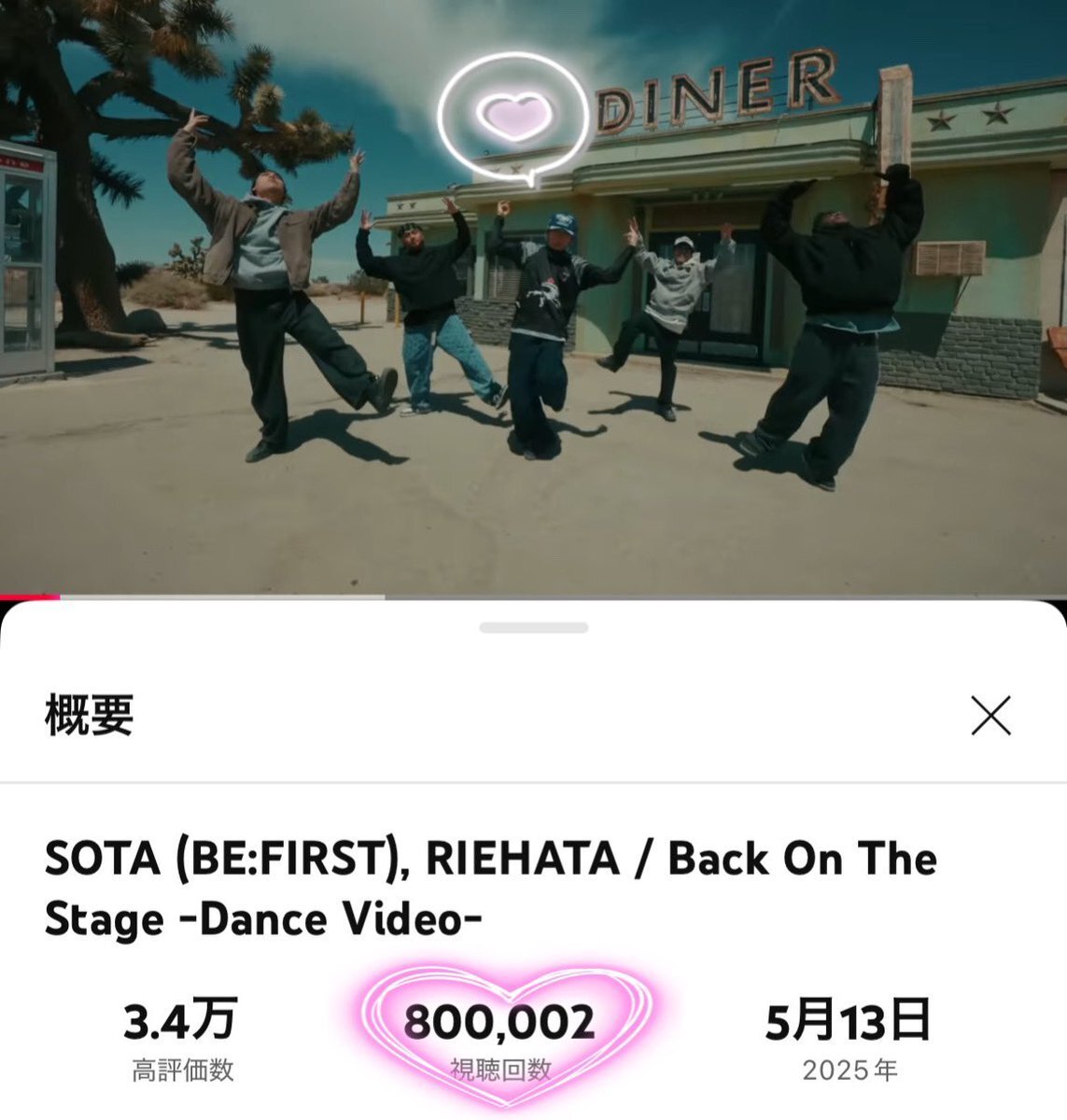Click the 高評価数 label
Viewport: 1067px width, 1120px height.
click(x=182, y=1070)
